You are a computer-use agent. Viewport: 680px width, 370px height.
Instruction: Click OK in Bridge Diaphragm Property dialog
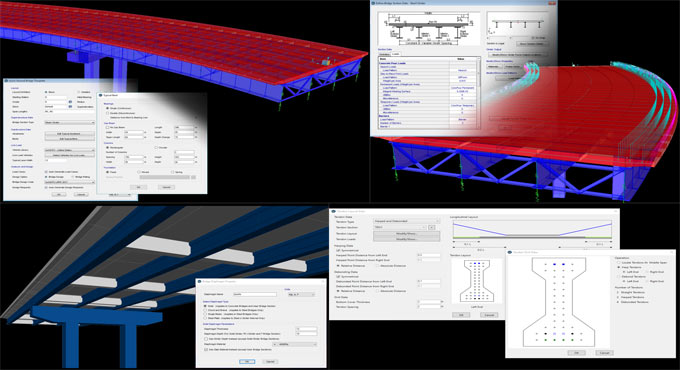tap(247, 361)
